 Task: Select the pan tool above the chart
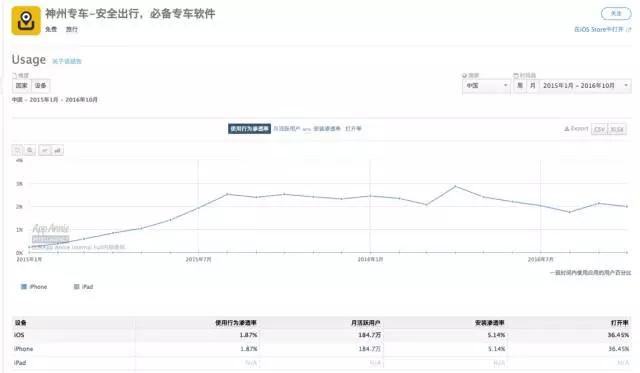(17, 151)
